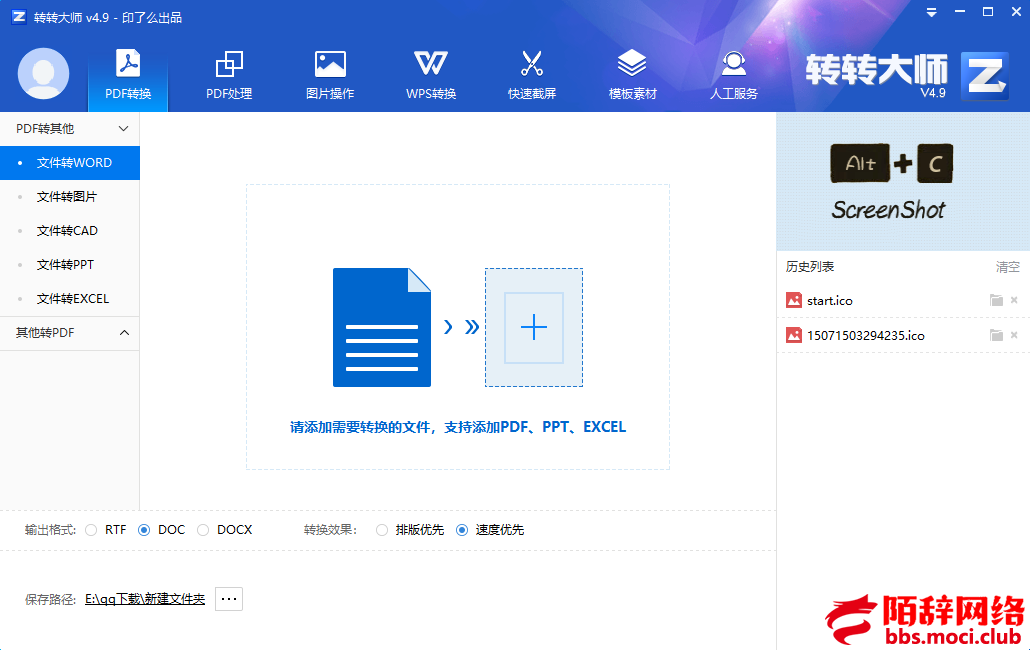Click image icon beside start.ico
1030x650 pixels.
click(794, 300)
